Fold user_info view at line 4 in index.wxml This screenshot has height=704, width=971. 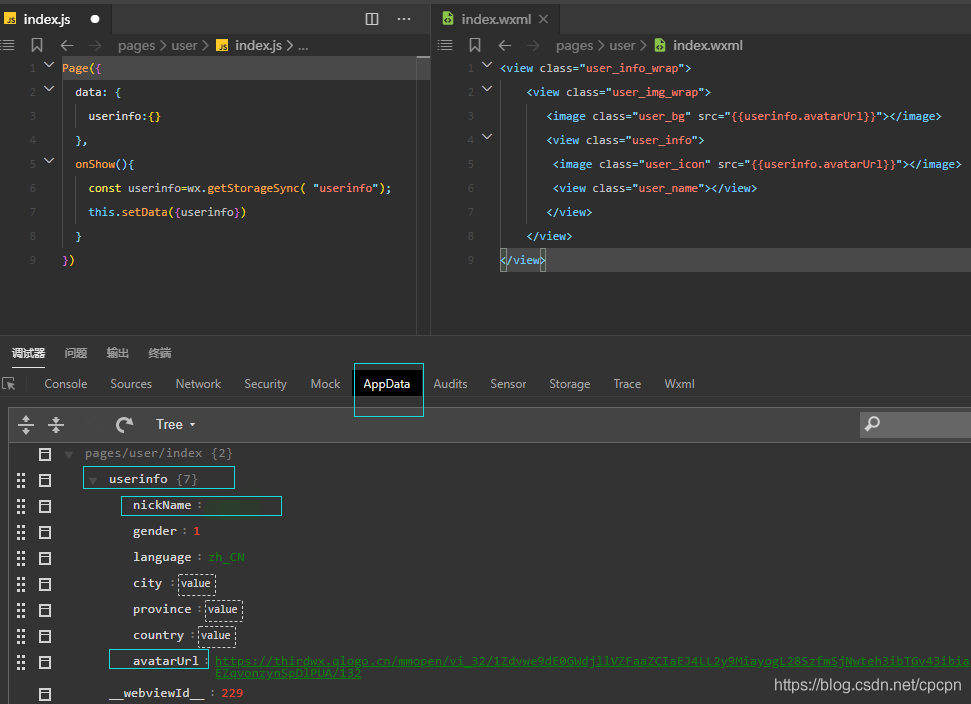(x=487, y=137)
